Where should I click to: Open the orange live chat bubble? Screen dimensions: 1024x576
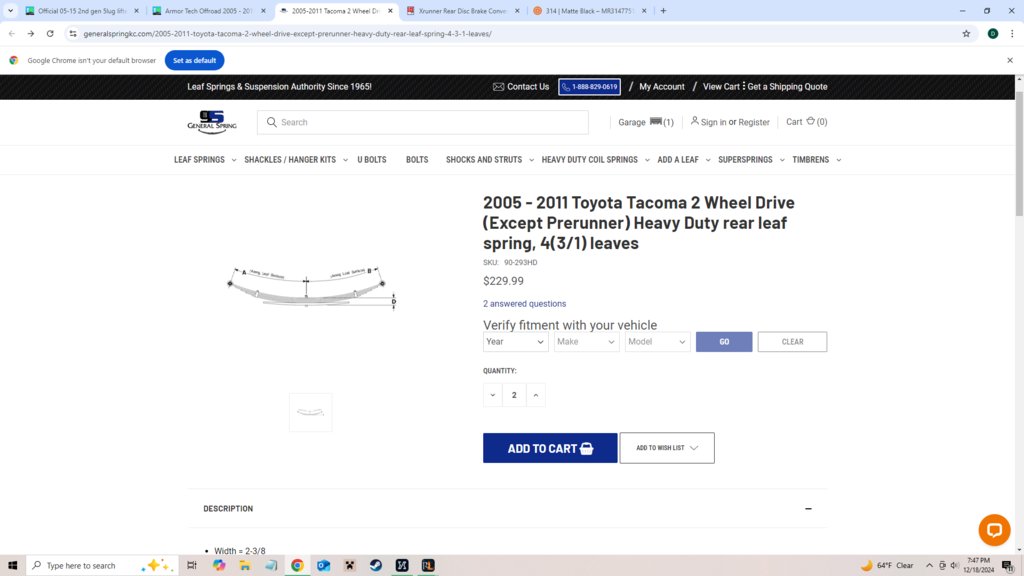(x=994, y=530)
